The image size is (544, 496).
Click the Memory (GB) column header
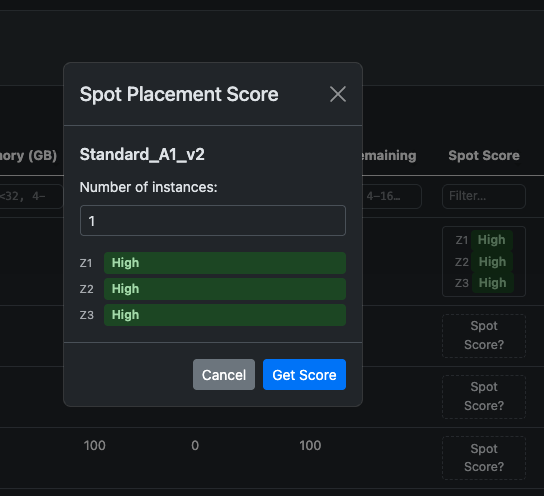pos(28,155)
